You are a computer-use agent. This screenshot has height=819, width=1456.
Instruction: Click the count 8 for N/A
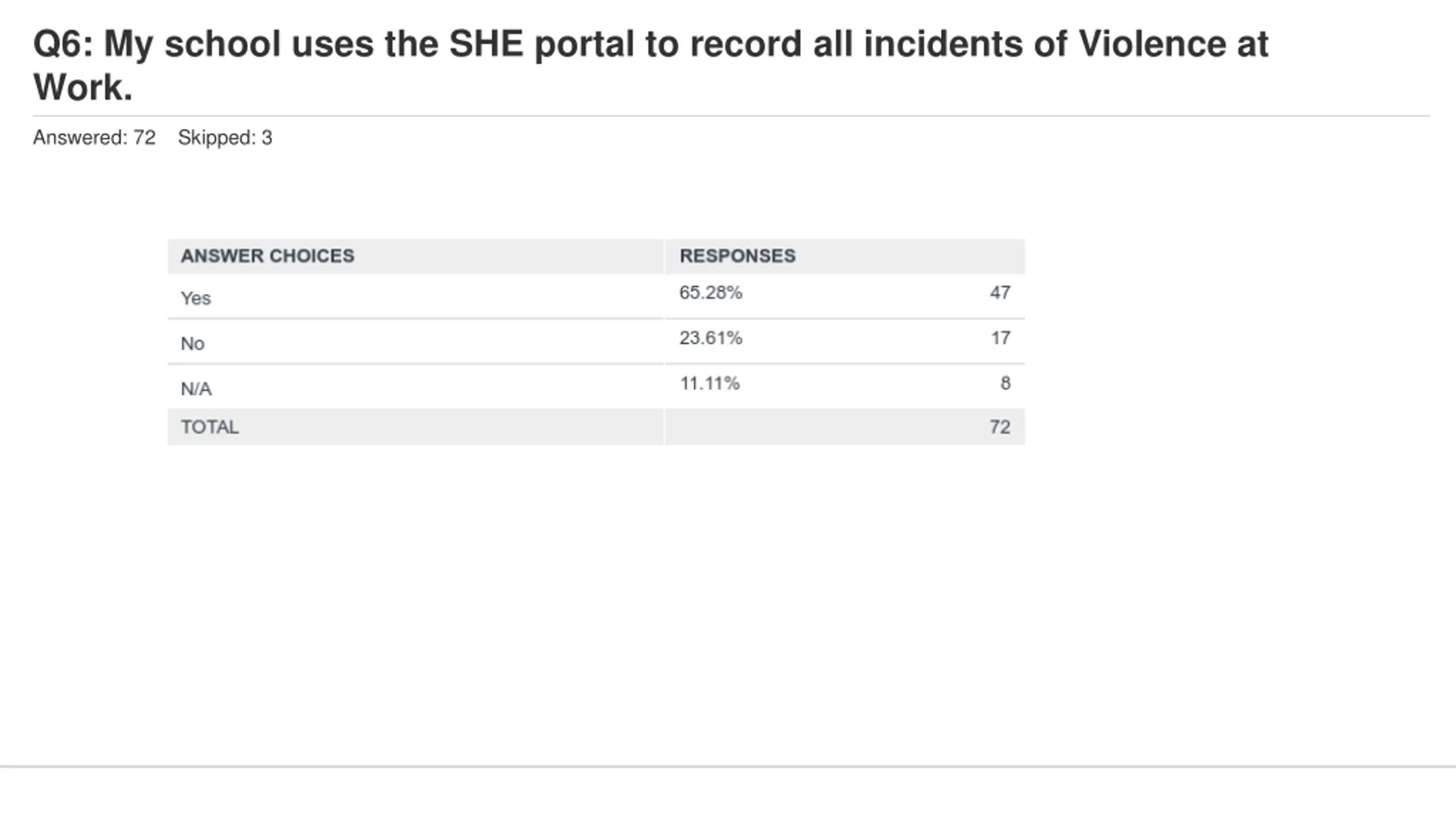pyautogui.click(x=1006, y=383)
